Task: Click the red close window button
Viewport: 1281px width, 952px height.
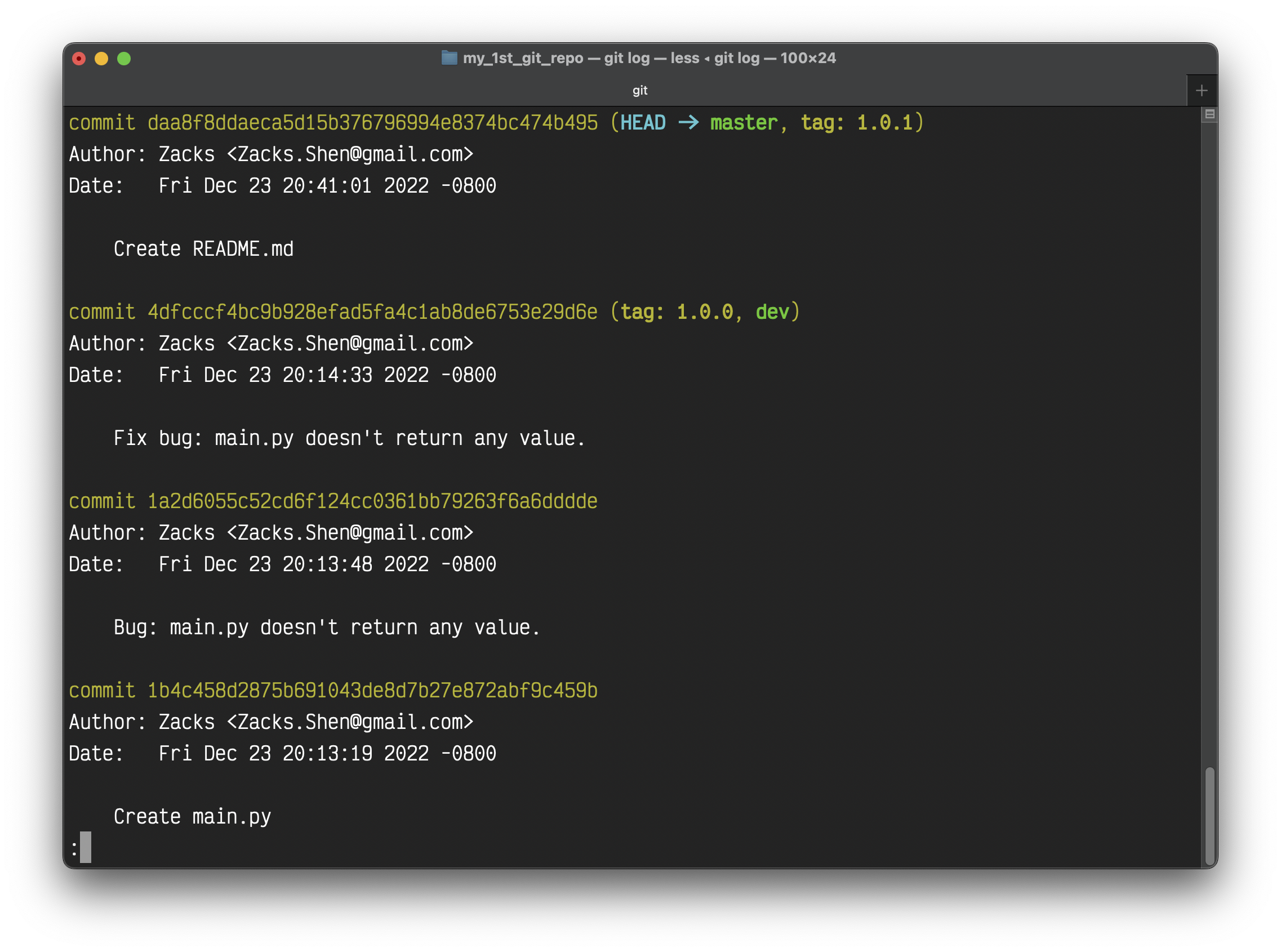Action: coord(79,59)
